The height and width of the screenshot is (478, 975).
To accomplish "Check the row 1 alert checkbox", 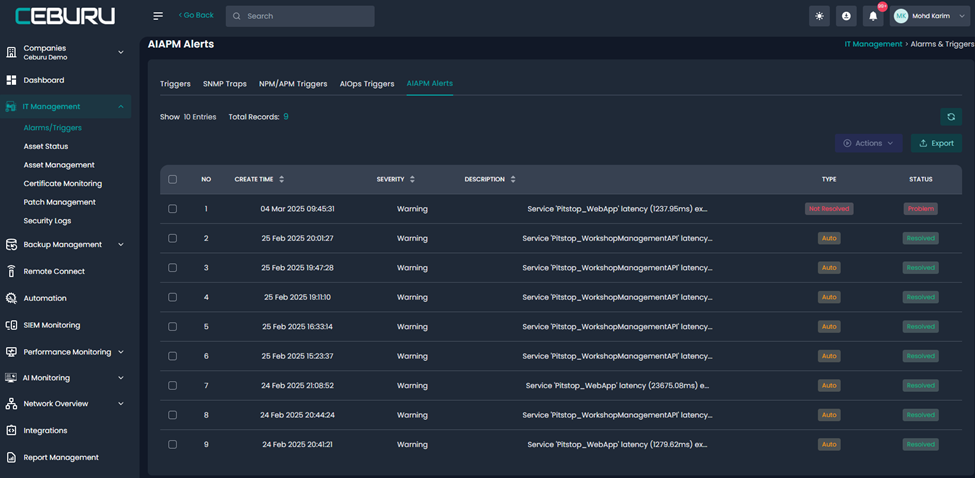I will (x=172, y=209).
